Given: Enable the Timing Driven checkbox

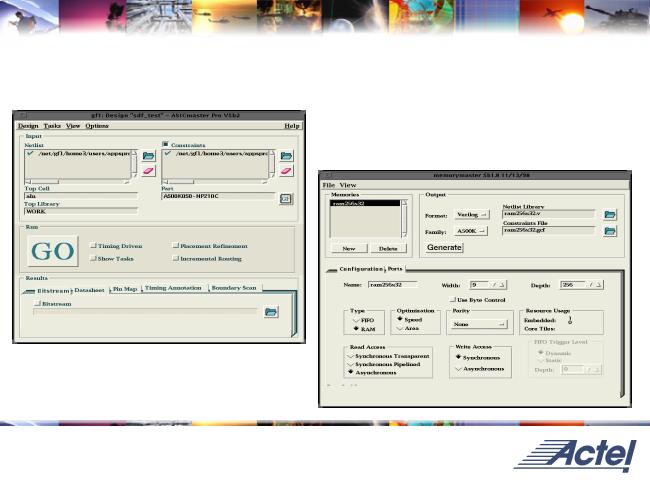Looking at the screenshot, I should click(x=91, y=245).
